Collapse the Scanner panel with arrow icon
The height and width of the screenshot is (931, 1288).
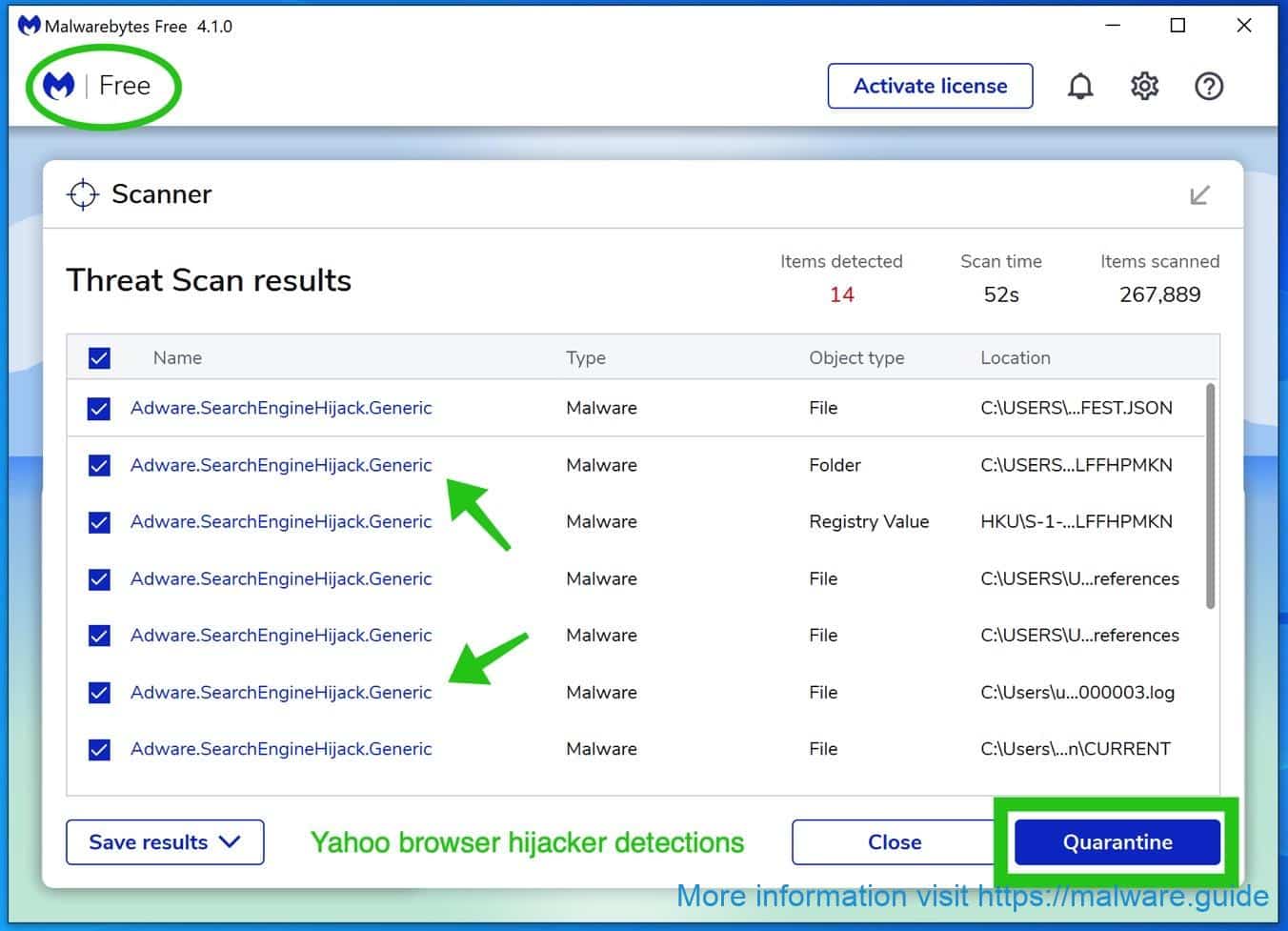point(1200,195)
